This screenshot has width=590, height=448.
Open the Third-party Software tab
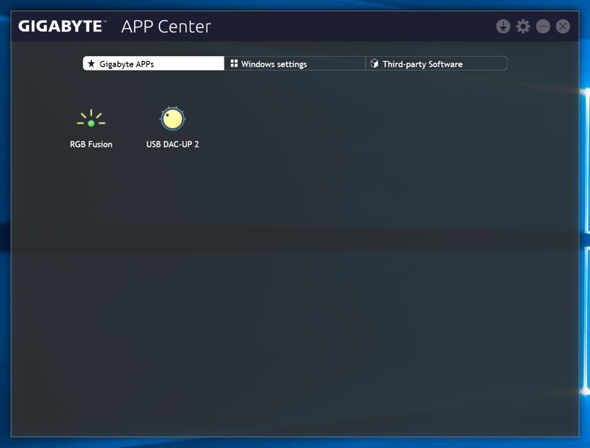pyautogui.click(x=436, y=64)
